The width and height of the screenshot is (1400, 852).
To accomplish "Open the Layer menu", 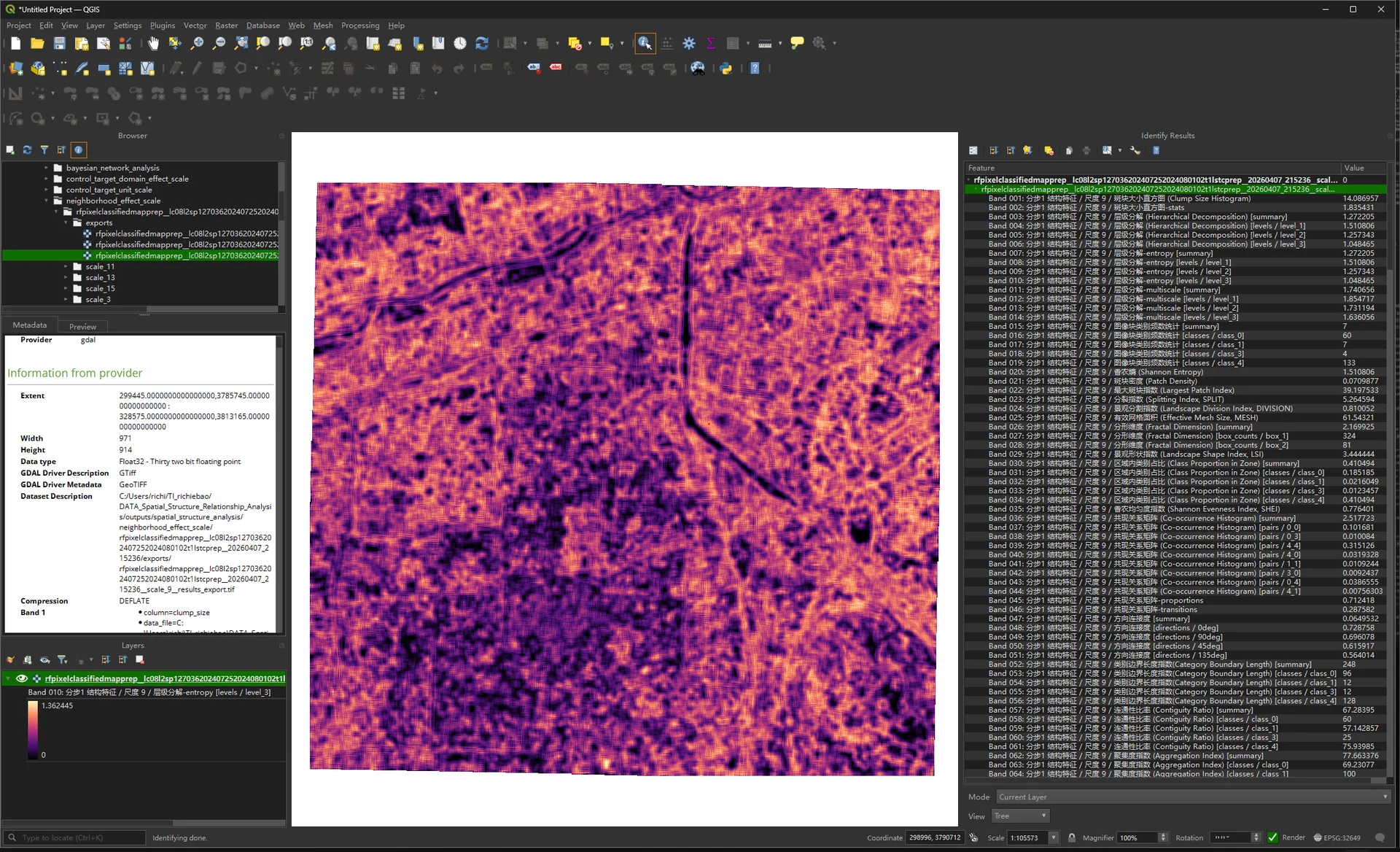I will [96, 26].
